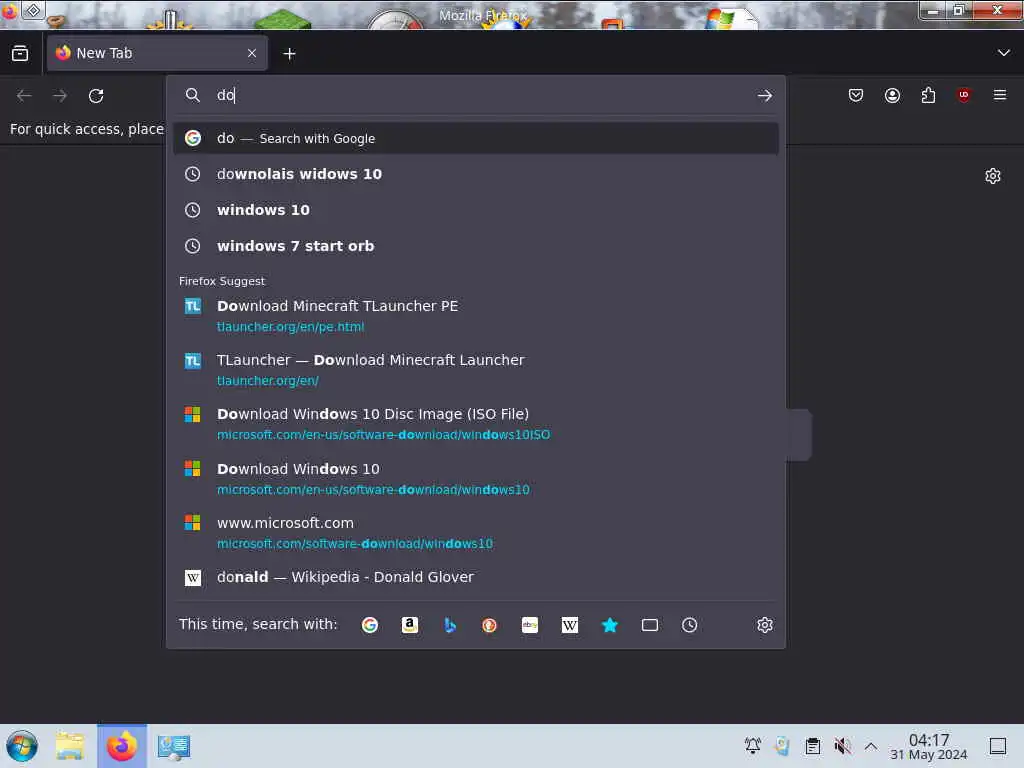Open the Firefox View button
Image resolution: width=1024 pixels, height=768 pixels.
20,54
